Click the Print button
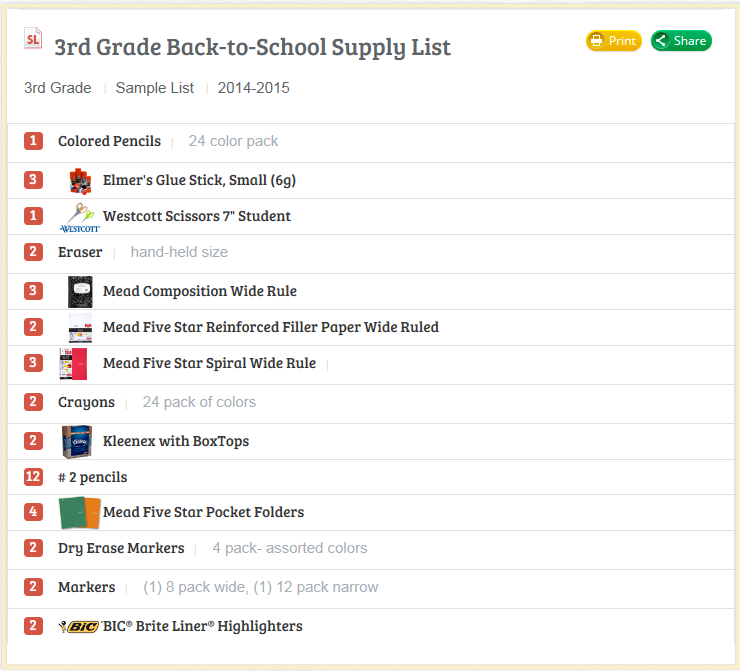 (x=614, y=41)
